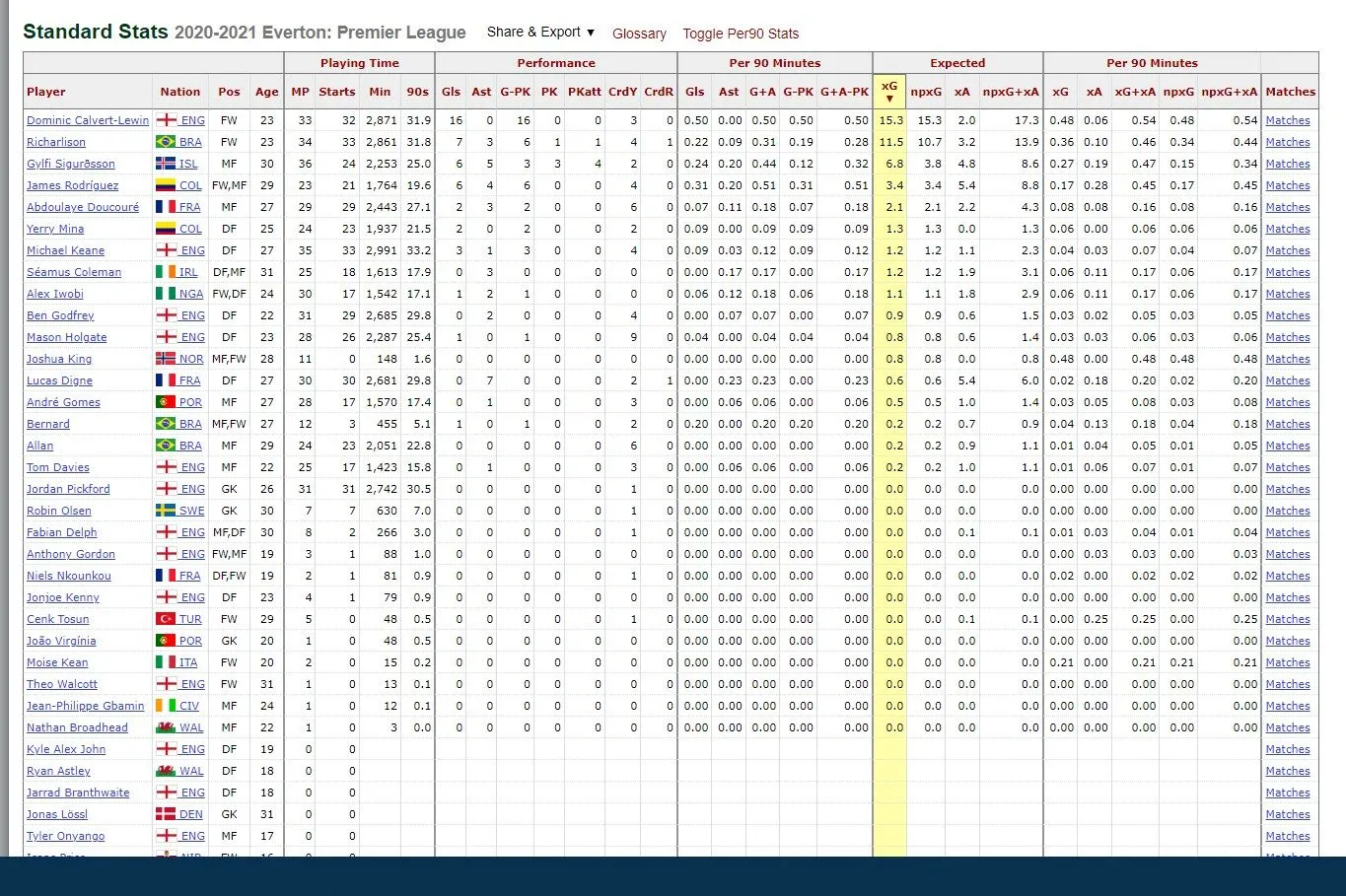Viewport: 1346px width, 896px height.
Task: Click Colombia flag in James Rodríguez row
Action: click(166, 185)
